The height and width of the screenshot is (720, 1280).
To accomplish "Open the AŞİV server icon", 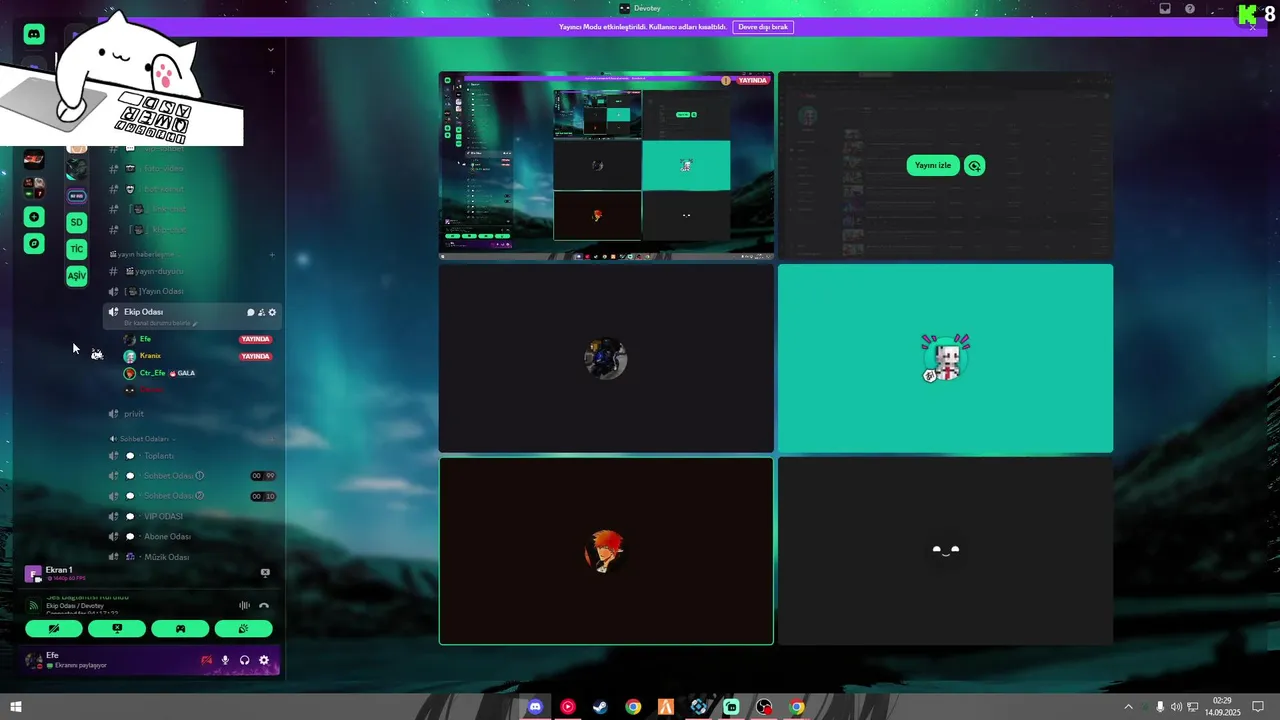I will point(77,275).
